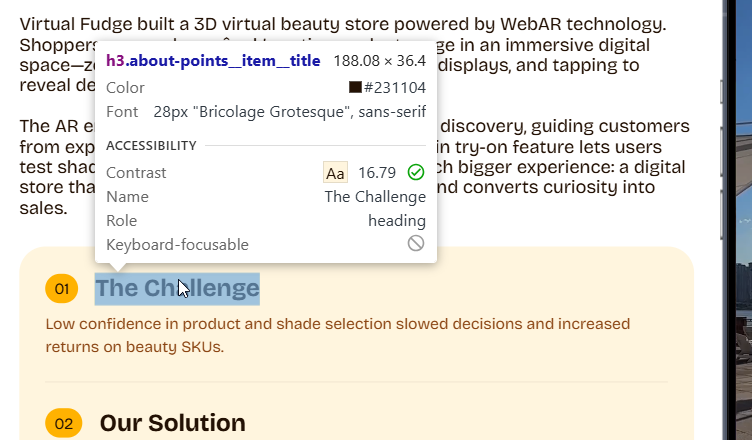Click the orange 01 number badge
752x440 pixels.
(62, 289)
